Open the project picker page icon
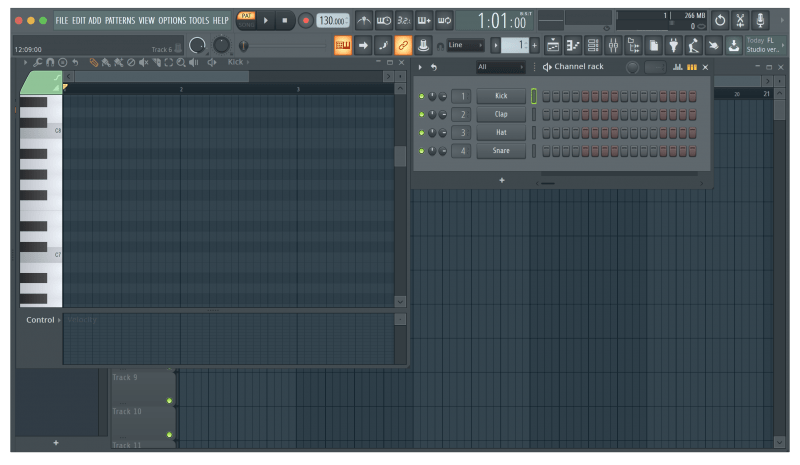 tap(654, 46)
